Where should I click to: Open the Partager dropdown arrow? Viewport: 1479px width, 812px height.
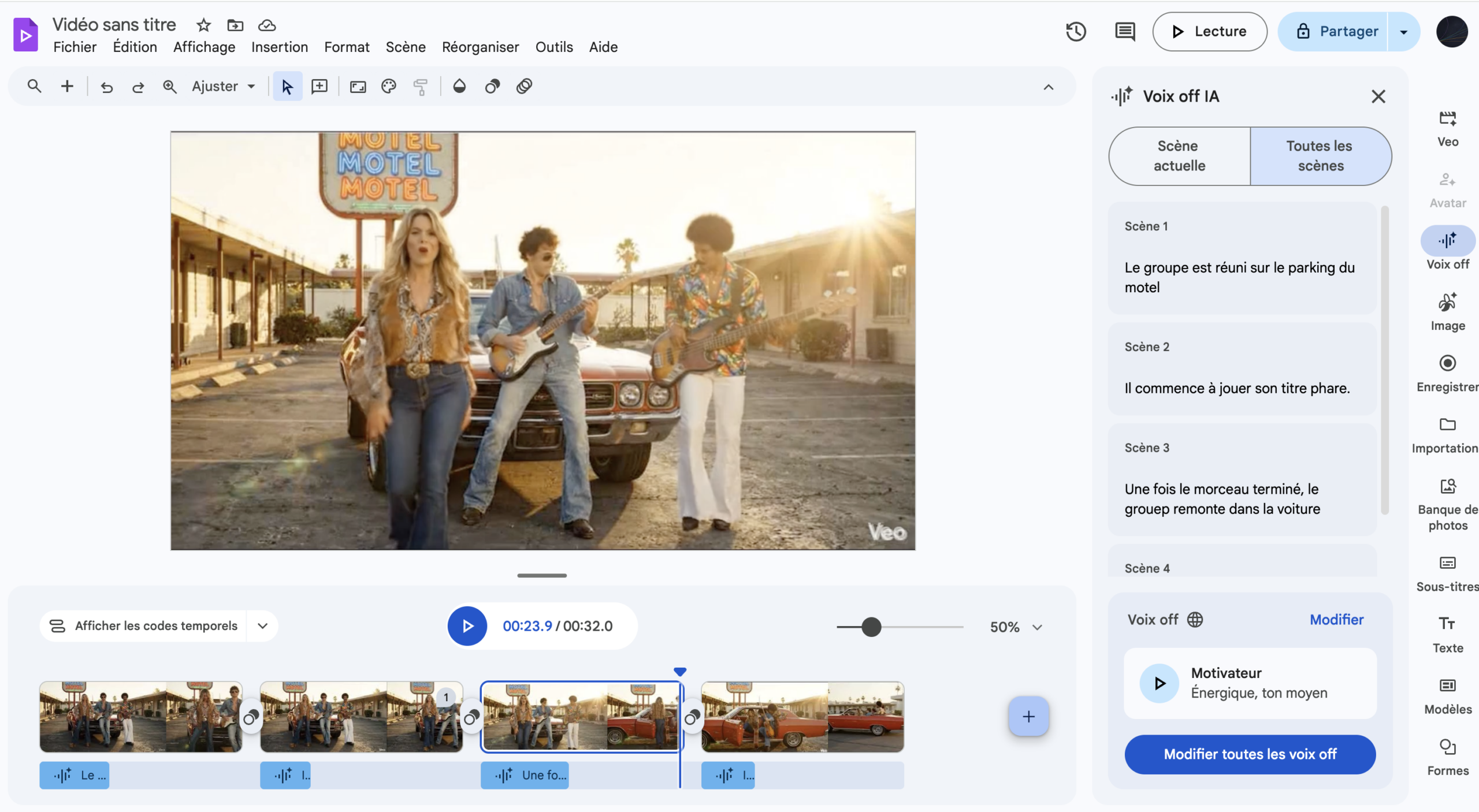[1403, 32]
